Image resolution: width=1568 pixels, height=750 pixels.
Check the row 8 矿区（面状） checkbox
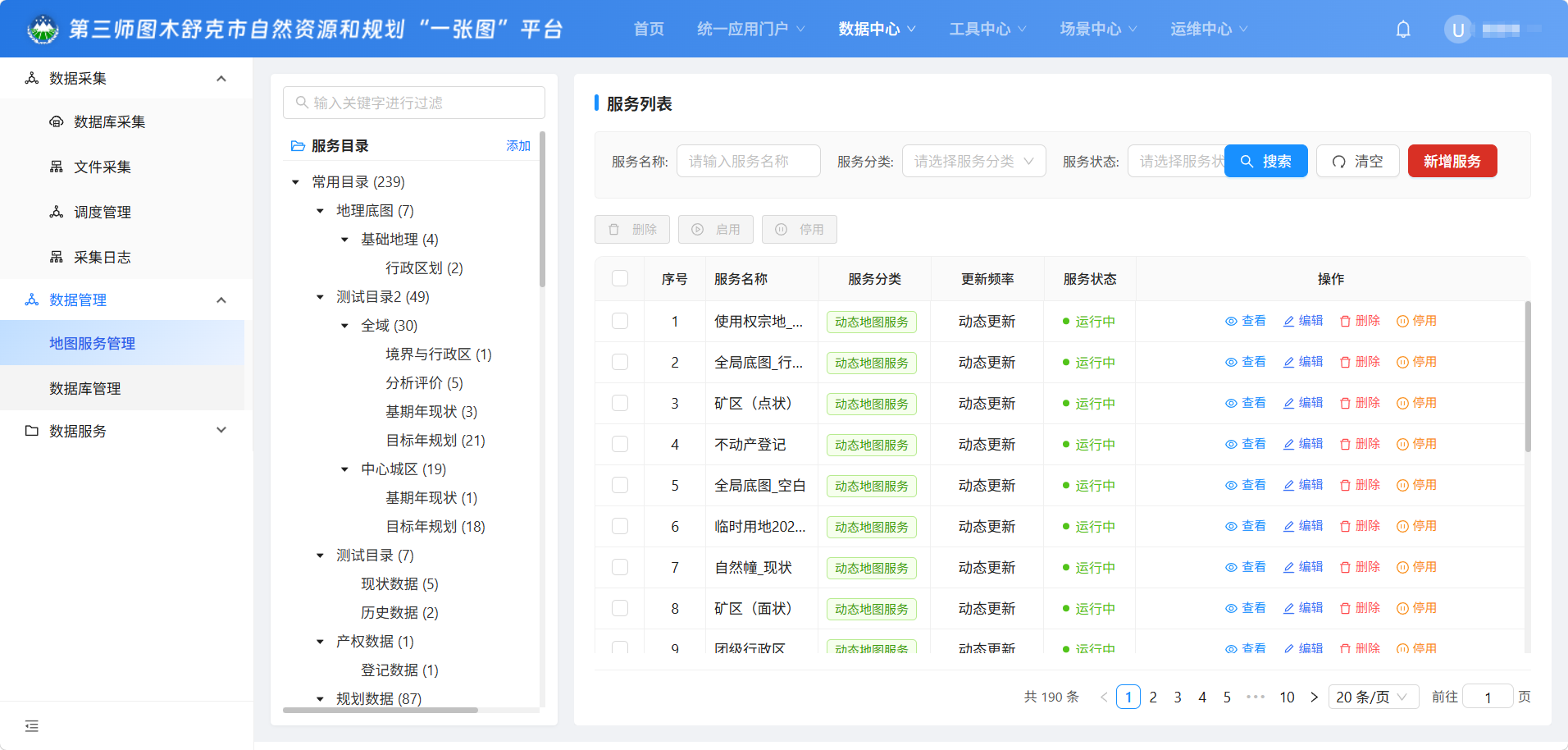[620, 608]
